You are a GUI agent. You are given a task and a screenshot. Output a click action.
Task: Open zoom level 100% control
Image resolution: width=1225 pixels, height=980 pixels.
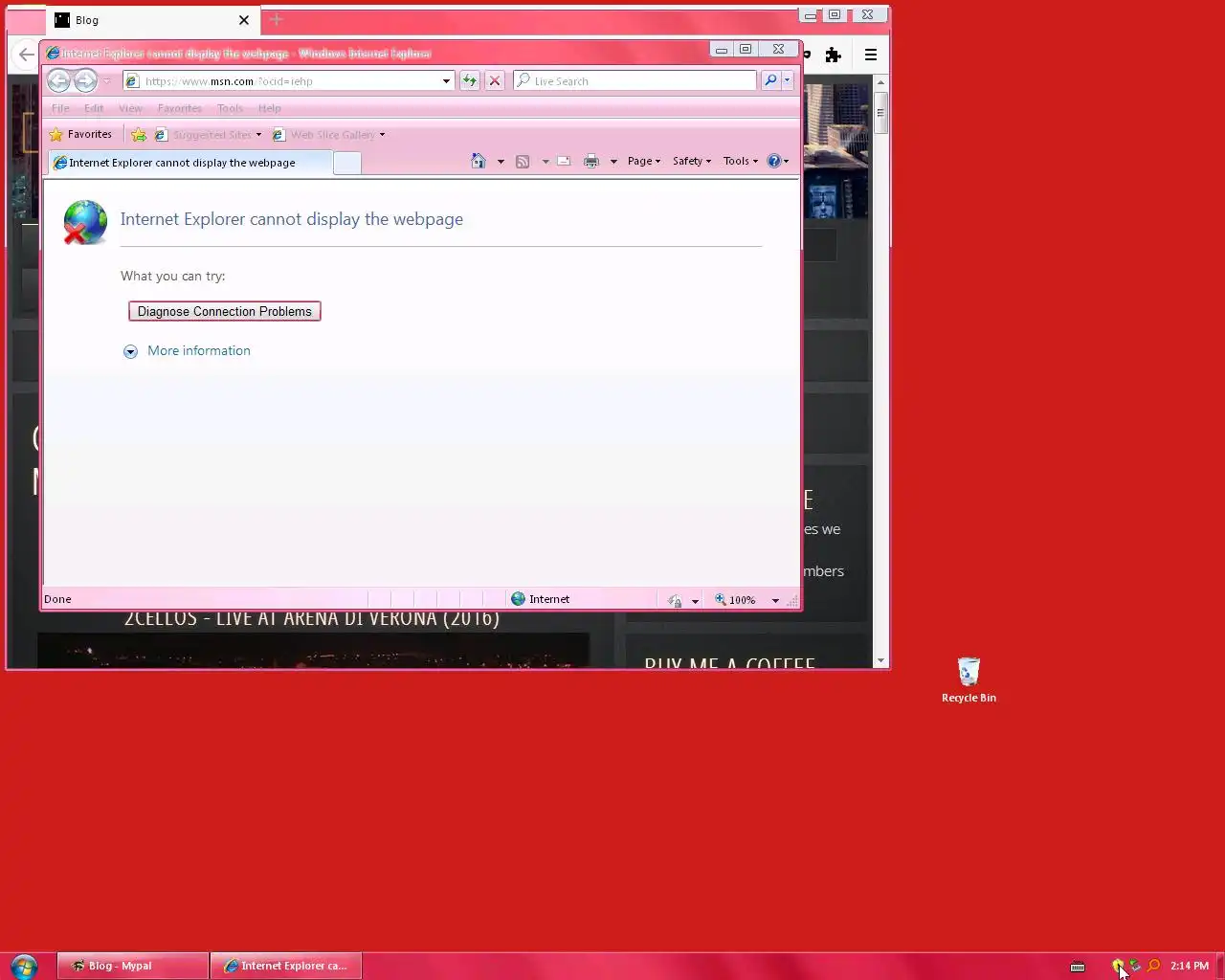coord(735,600)
